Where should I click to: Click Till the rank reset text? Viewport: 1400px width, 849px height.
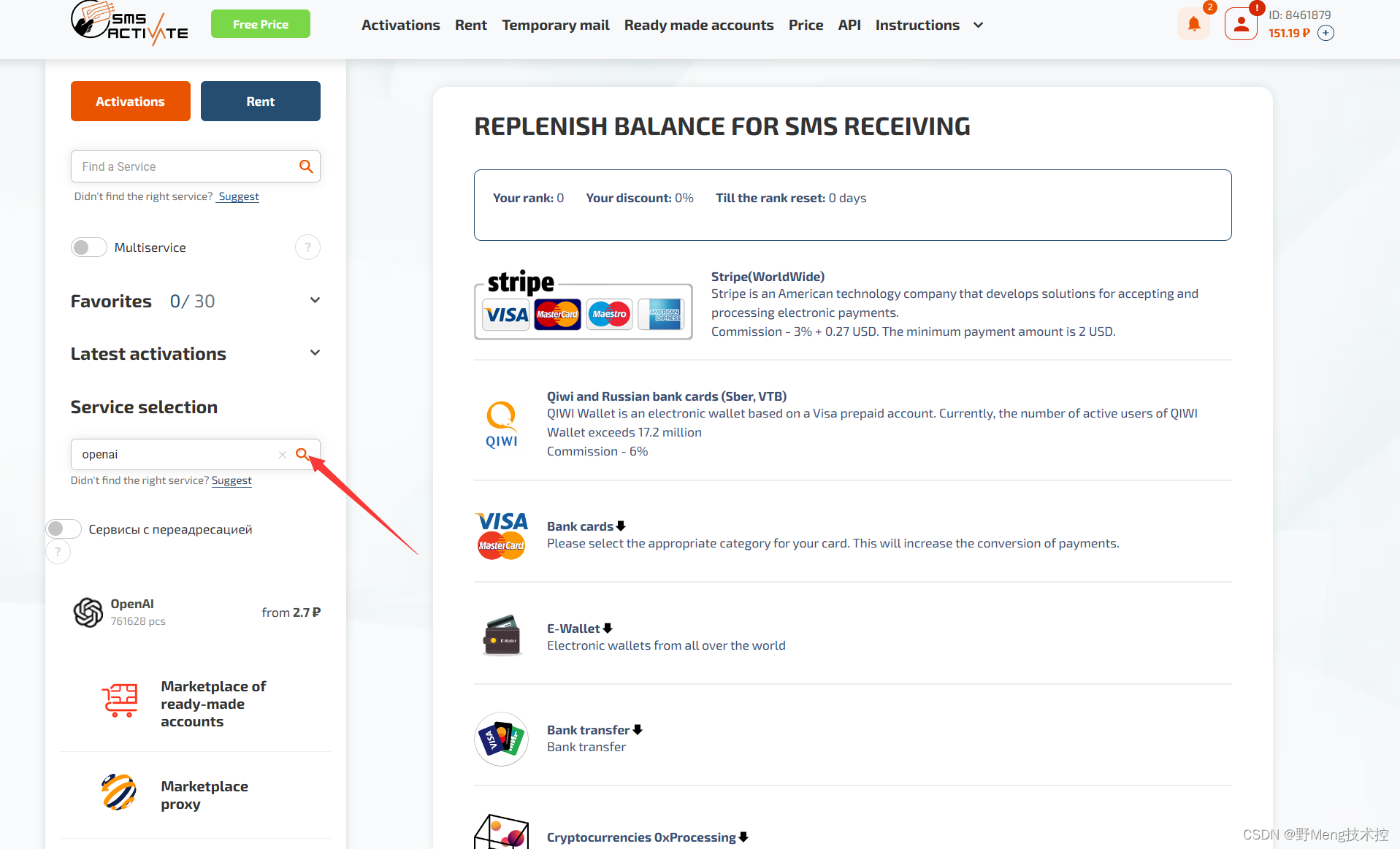click(791, 198)
